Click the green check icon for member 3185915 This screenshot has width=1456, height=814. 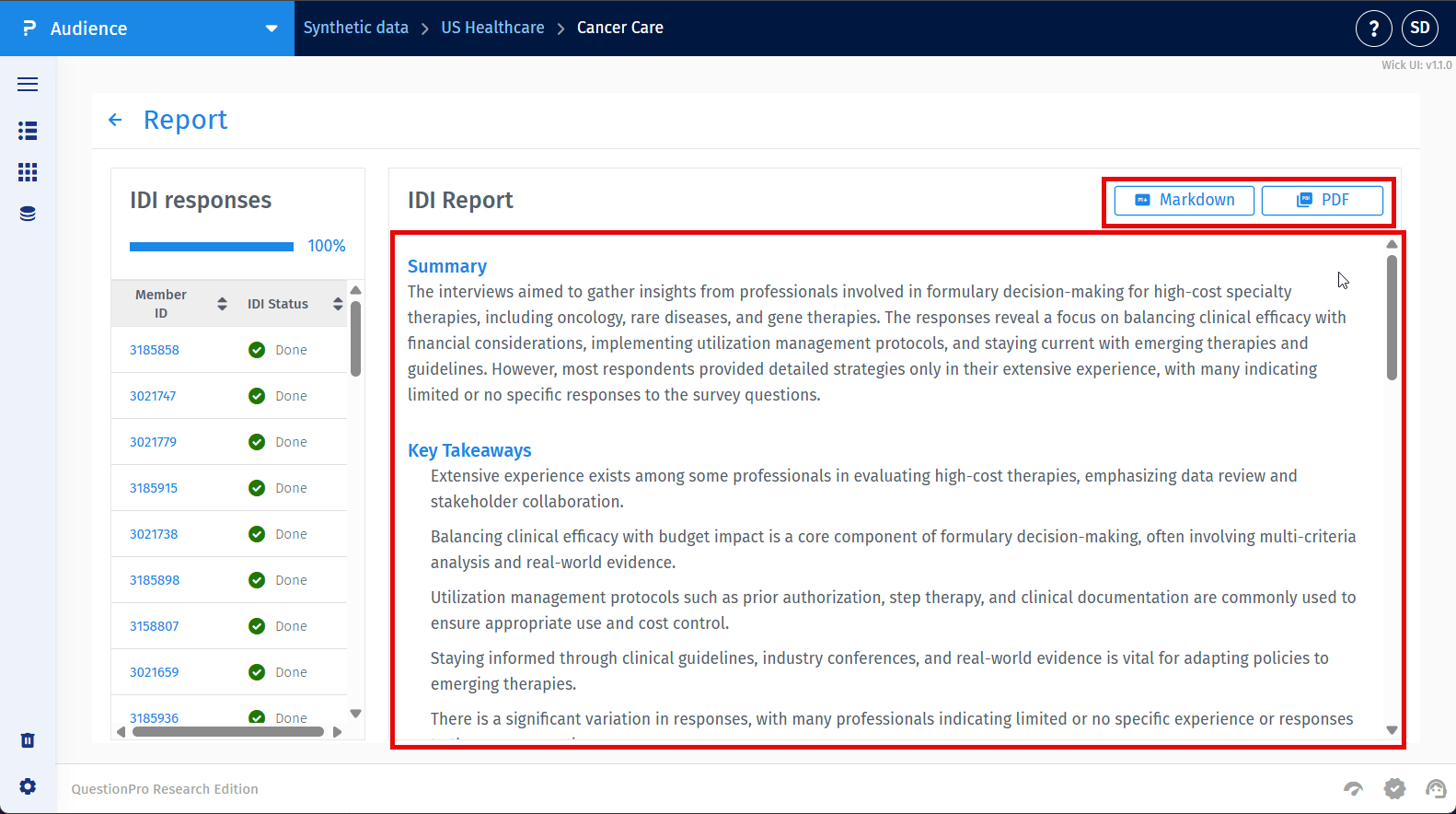pos(257,488)
